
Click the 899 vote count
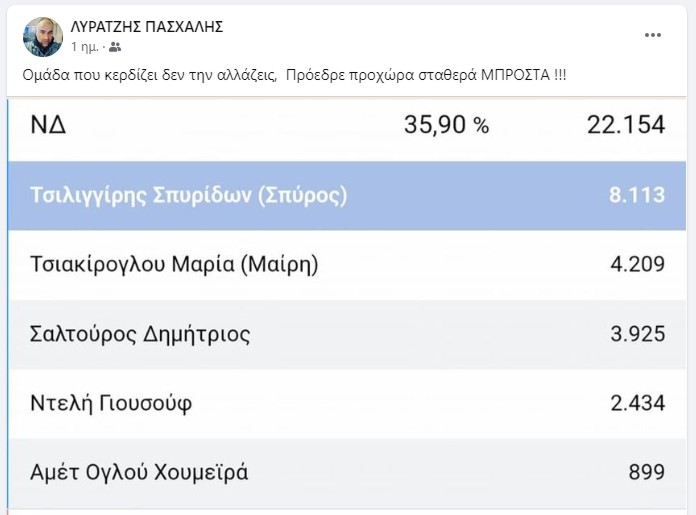click(x=647, y=472)
